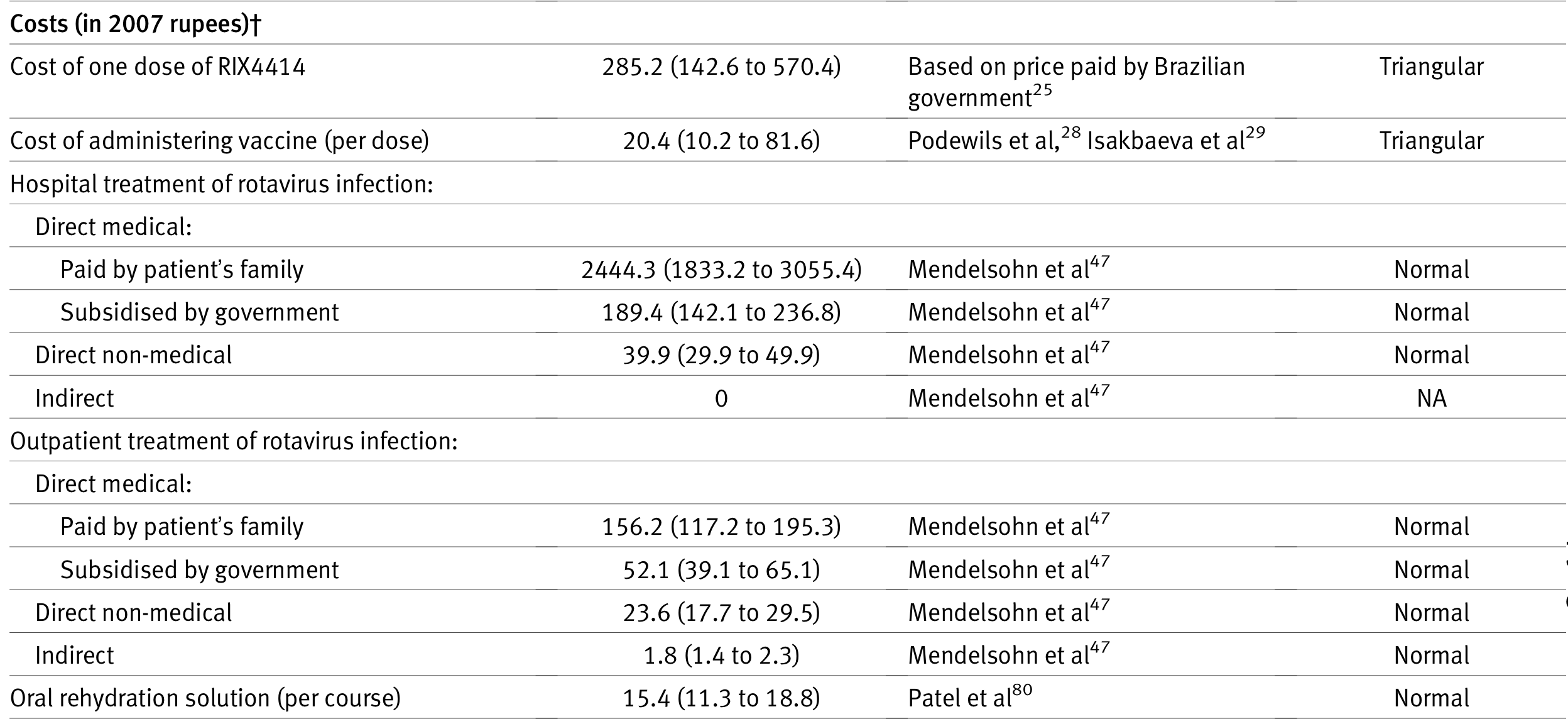Click the dagger footnote marker after Costs heading
1568x724 pixels.
click(255, 24)
